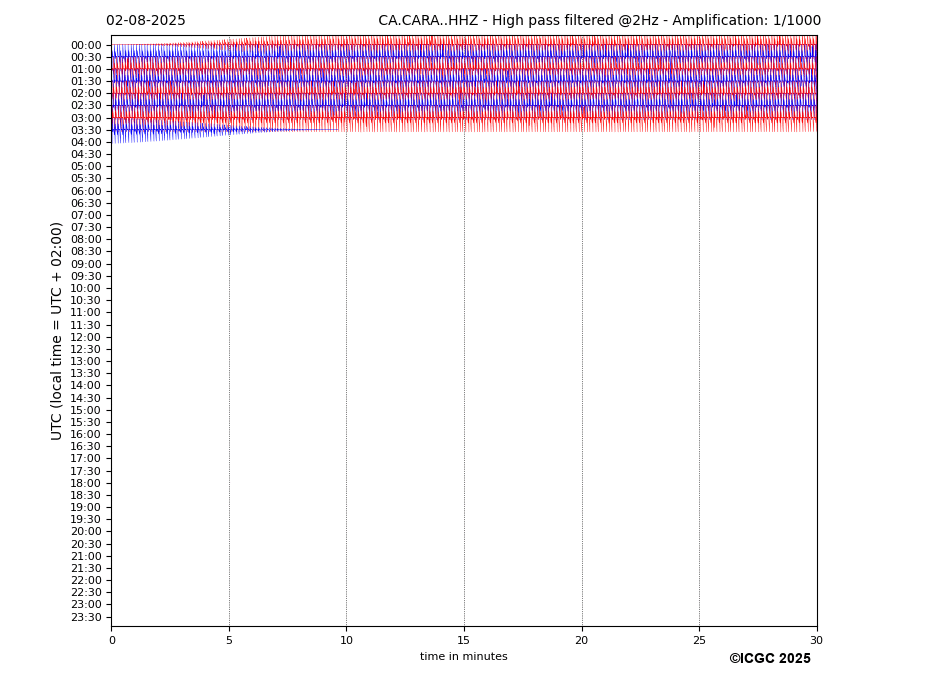The image size is (927, 696).
Task: Click the 06:00 time tick label
Action: click(86, 191)
